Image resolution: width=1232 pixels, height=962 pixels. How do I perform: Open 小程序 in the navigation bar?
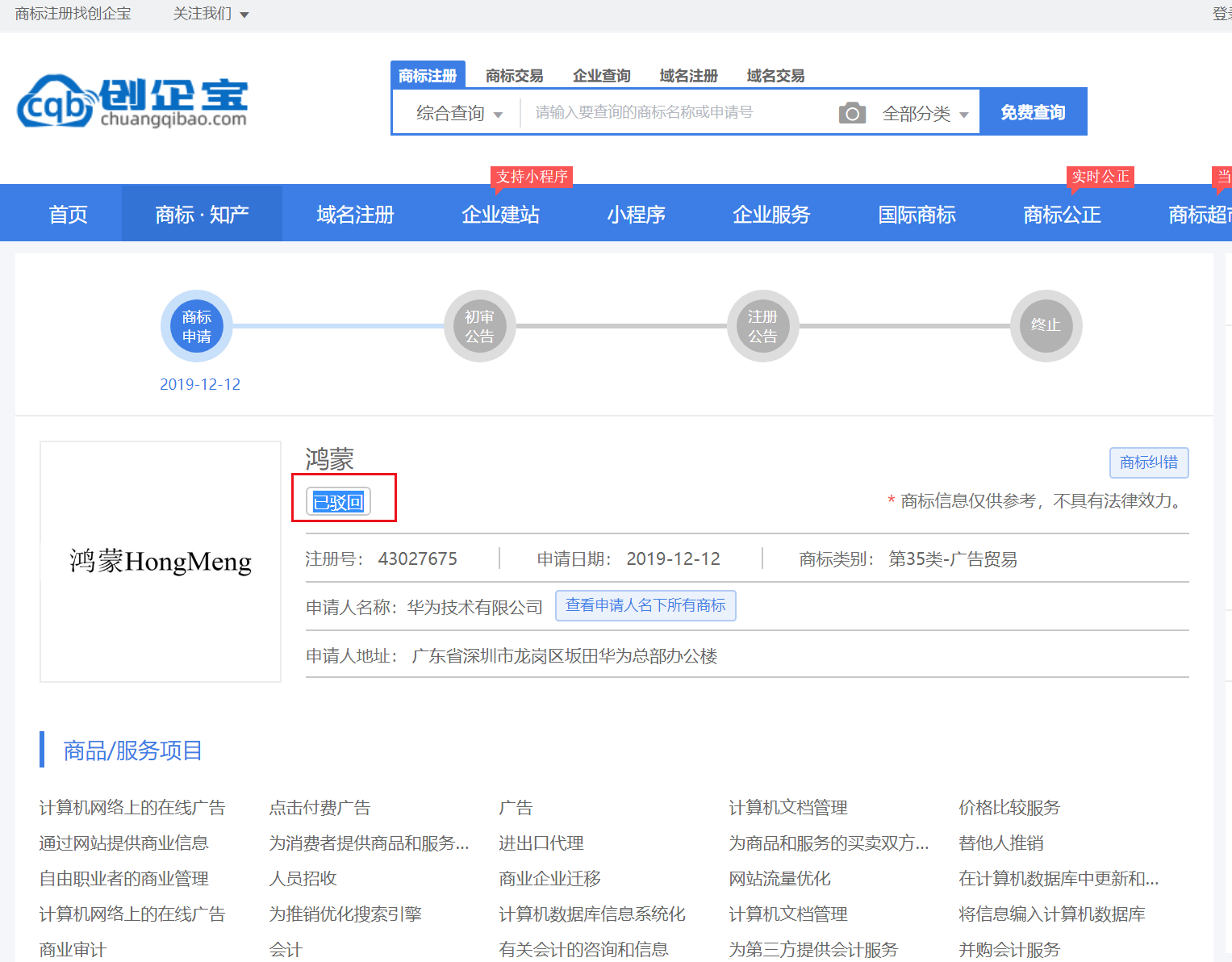[x=637, y=214]
